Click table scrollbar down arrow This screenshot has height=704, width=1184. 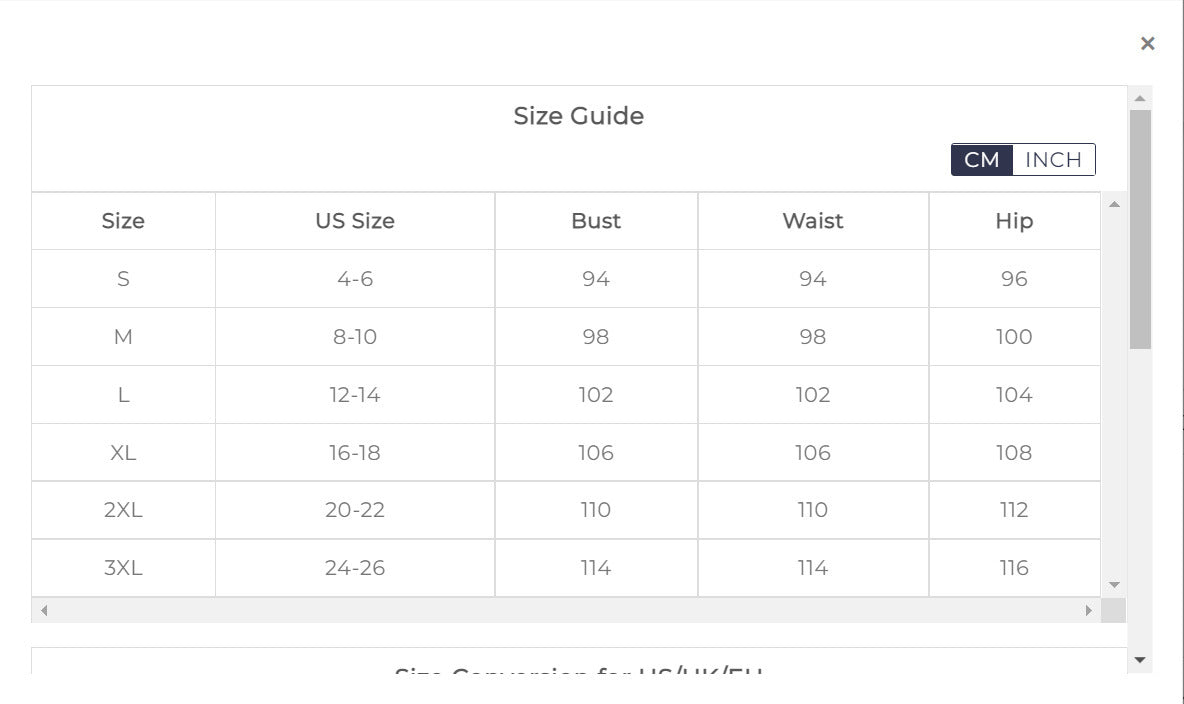[1114, 585]
